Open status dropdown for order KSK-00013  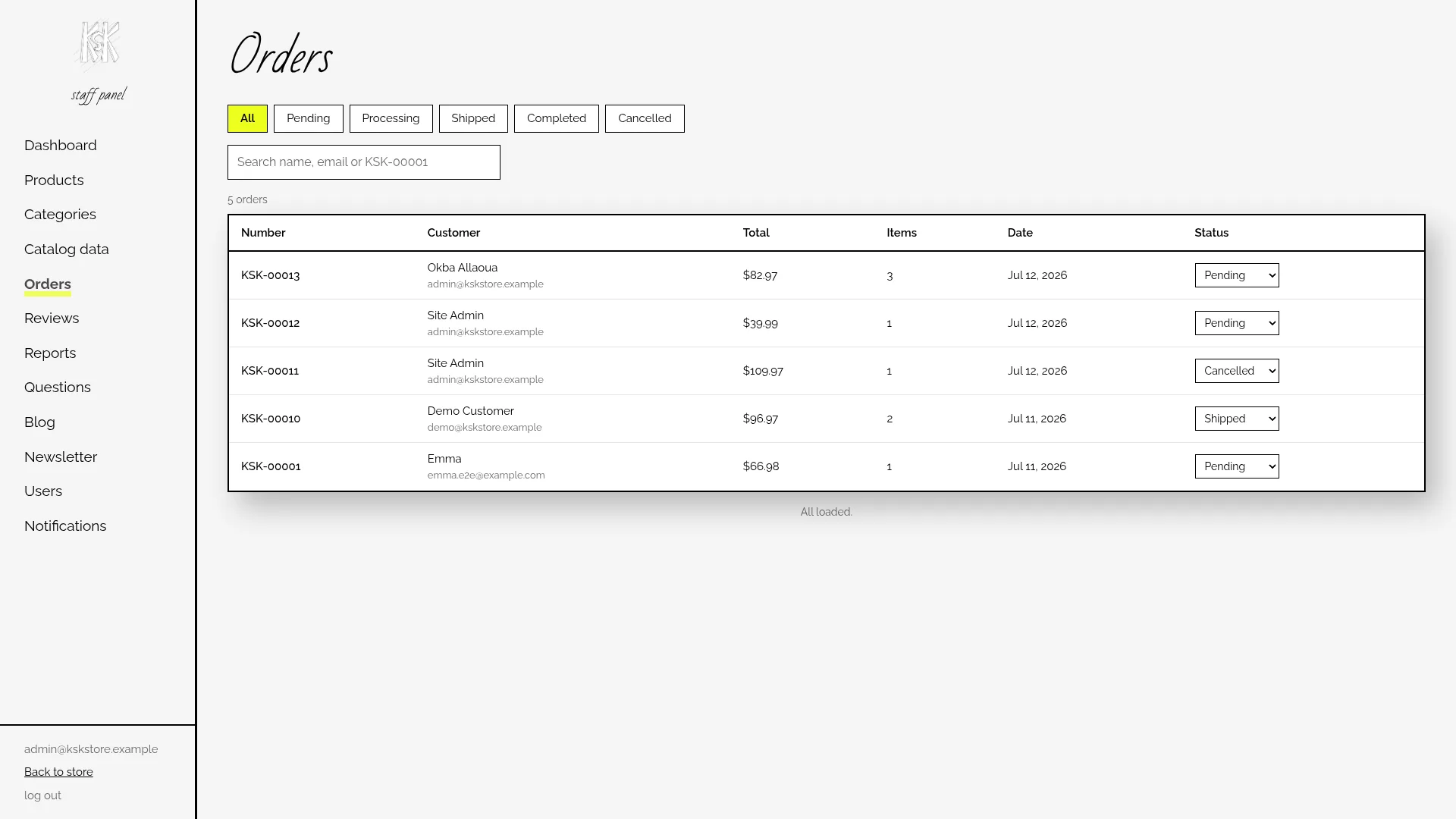tap(1237, 275)
